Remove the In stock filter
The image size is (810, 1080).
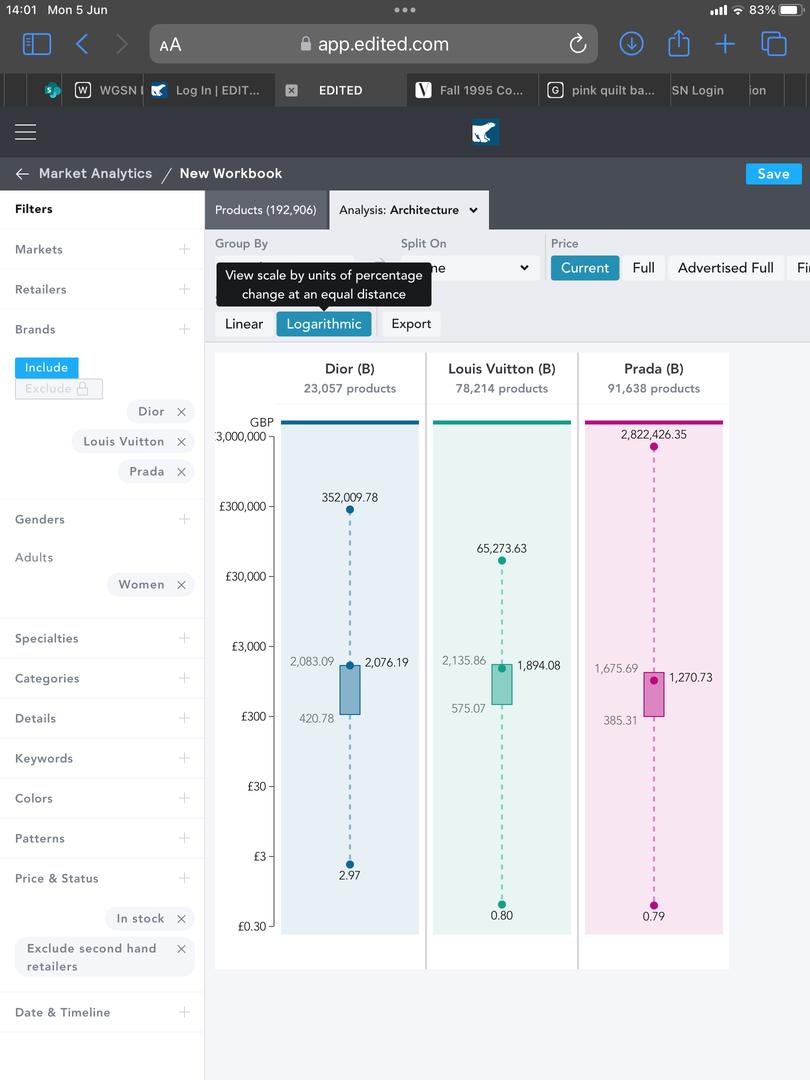pos(181,919)
